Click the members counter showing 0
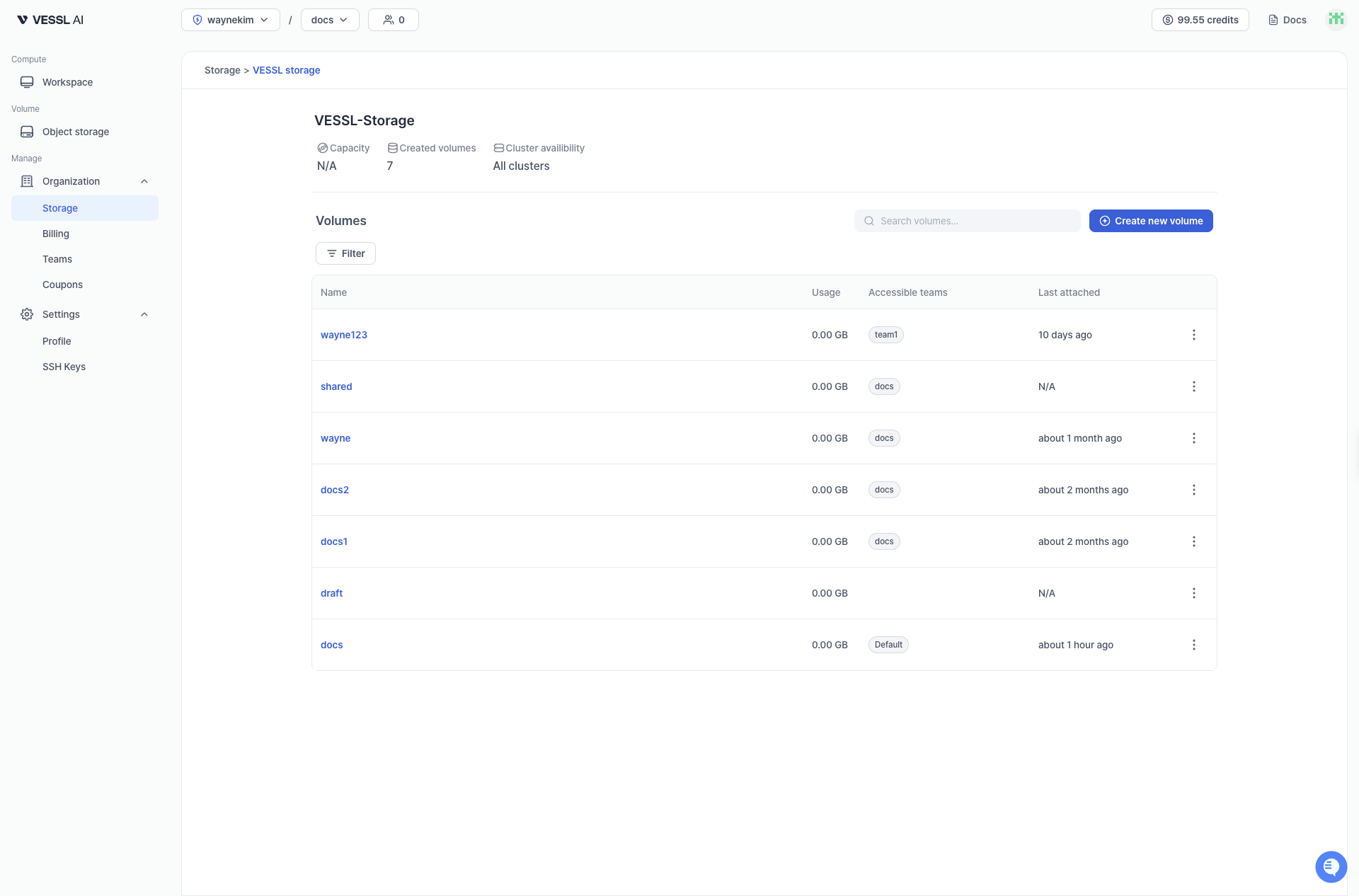This screenshot has width=1359, height=896. 393,20
